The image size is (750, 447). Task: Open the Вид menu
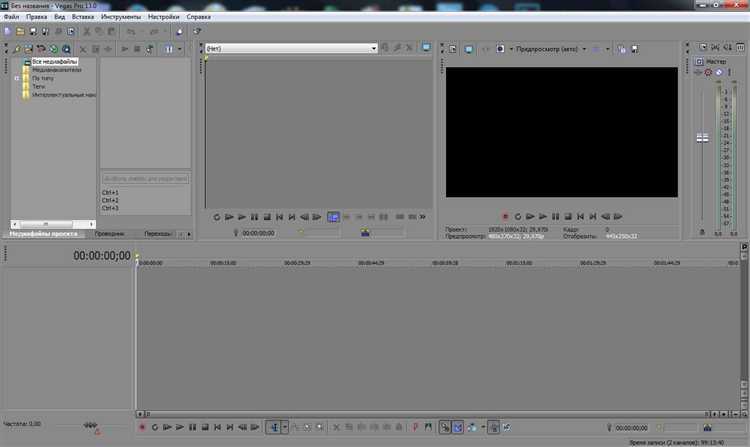pyautogui.click(x=59, y=17)
